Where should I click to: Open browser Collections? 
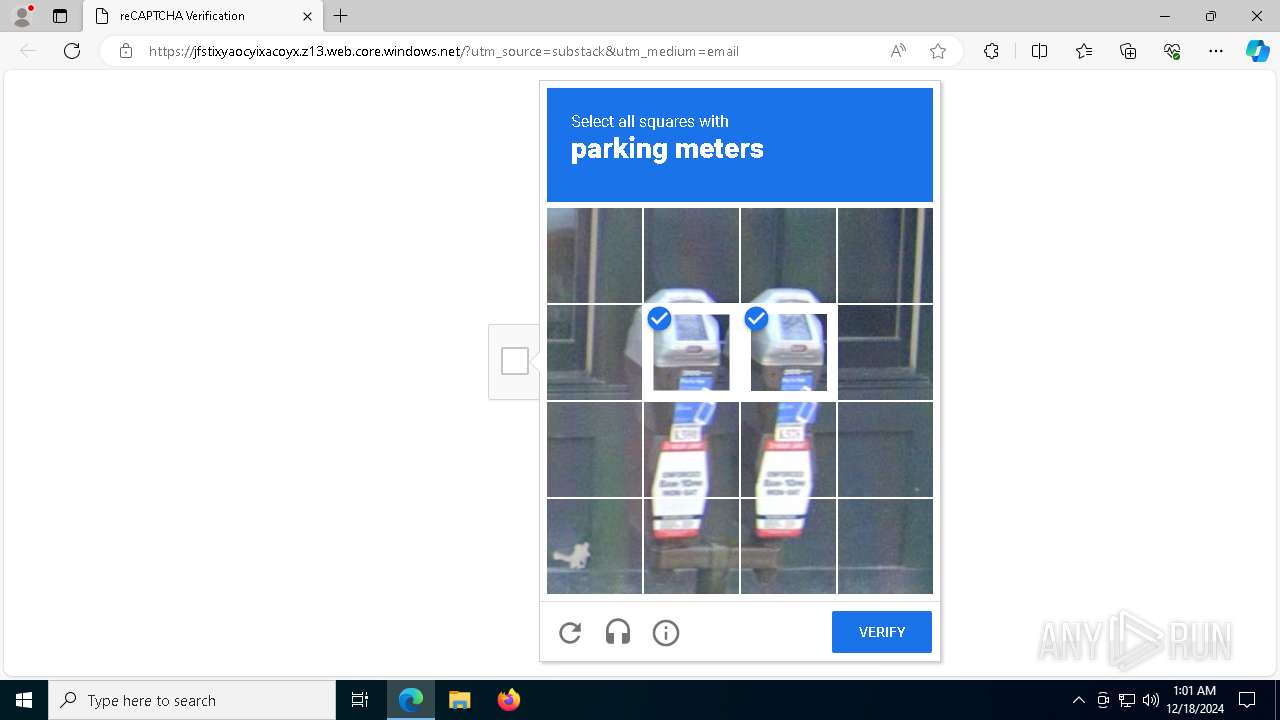(1128, 51)
